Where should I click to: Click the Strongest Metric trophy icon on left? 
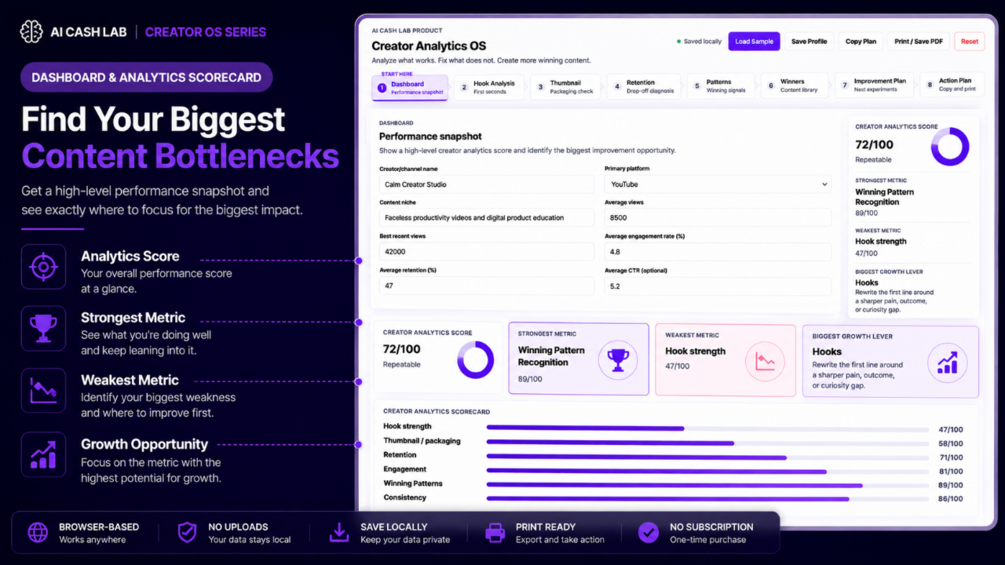43,329
